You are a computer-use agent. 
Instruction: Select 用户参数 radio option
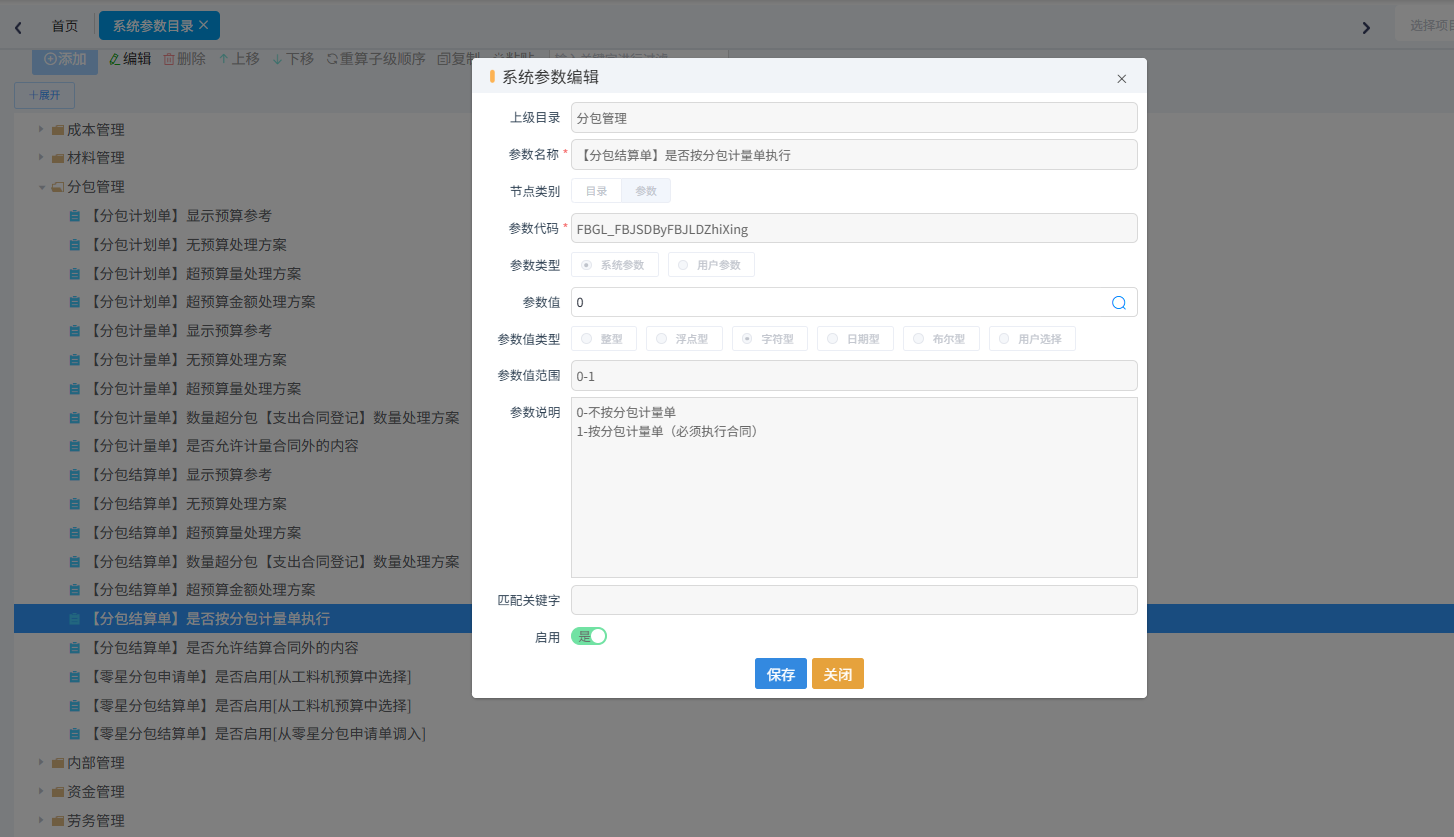click(x=711, y=265)
